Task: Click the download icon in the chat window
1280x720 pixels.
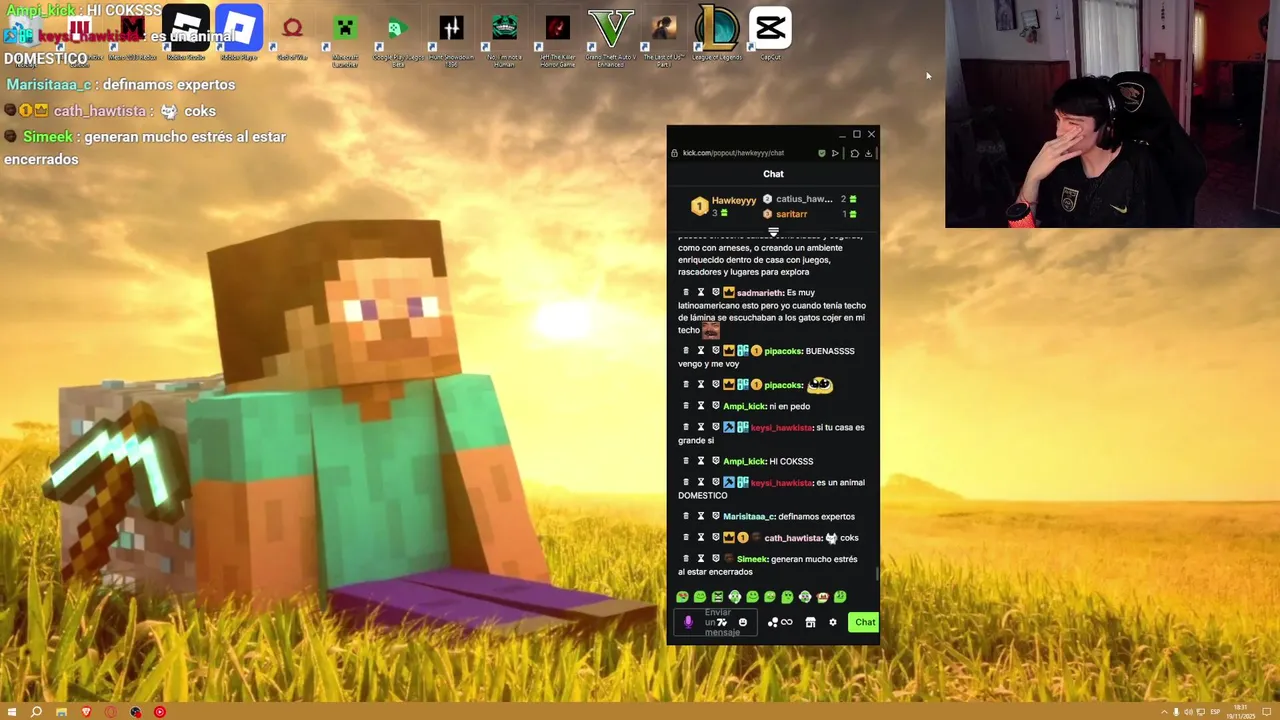Action: click(868, 153)
